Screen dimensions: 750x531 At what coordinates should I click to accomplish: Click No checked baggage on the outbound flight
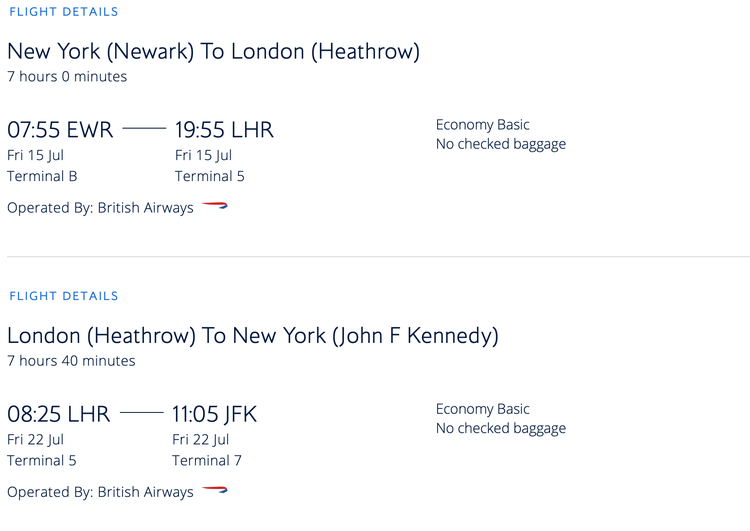pos(501,144)
